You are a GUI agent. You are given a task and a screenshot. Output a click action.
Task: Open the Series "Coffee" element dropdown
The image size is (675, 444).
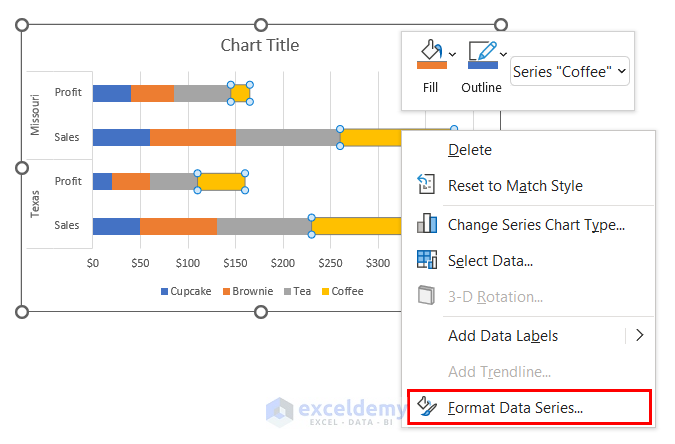pyautogui.click(x=570, y=70)
